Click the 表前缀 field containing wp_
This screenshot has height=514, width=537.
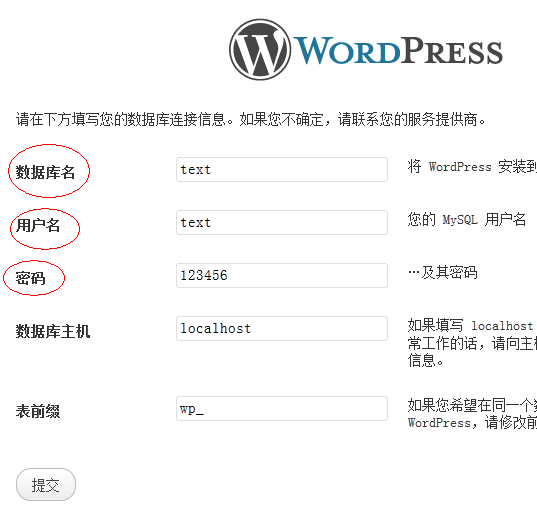282,409
